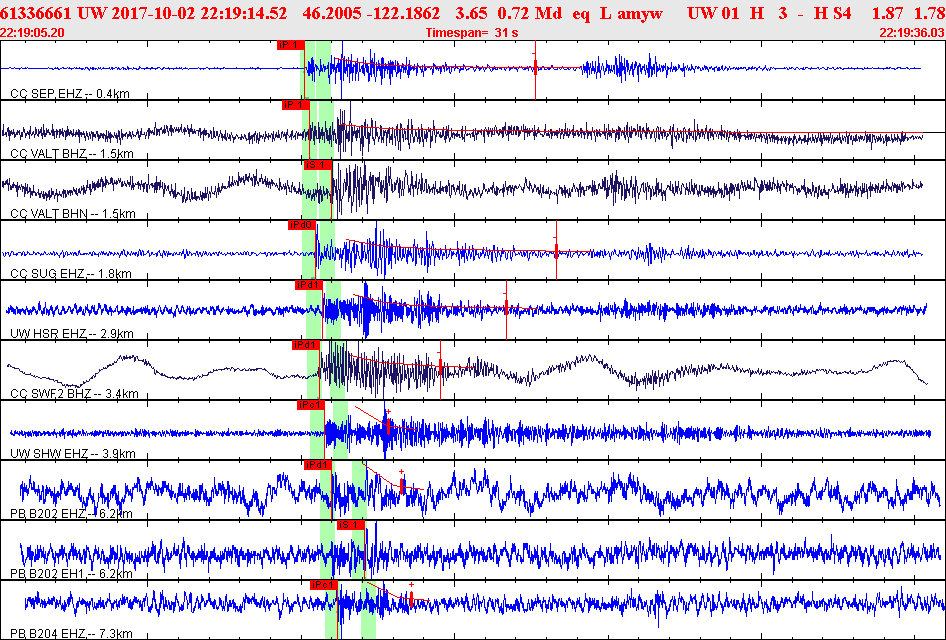
Task: Select the iPd1 pick flag on B202 EHZ
Action: [318, 464]
